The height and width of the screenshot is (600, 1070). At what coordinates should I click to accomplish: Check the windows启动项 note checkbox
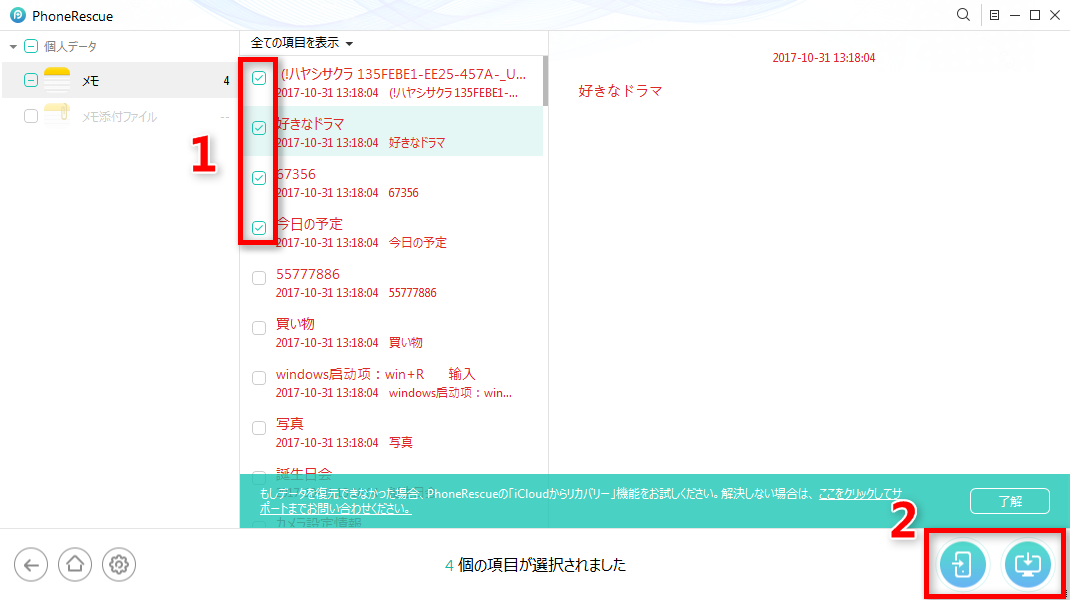click(259, 377)
